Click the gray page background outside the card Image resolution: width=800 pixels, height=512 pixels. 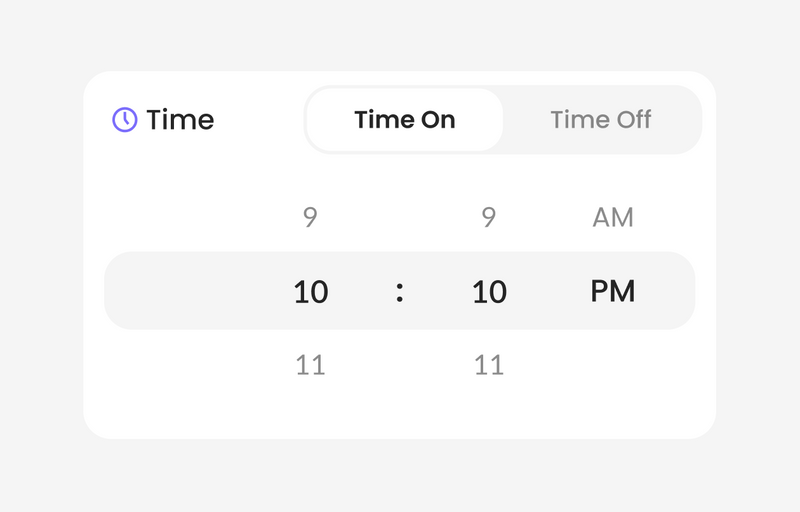[399, 33]
